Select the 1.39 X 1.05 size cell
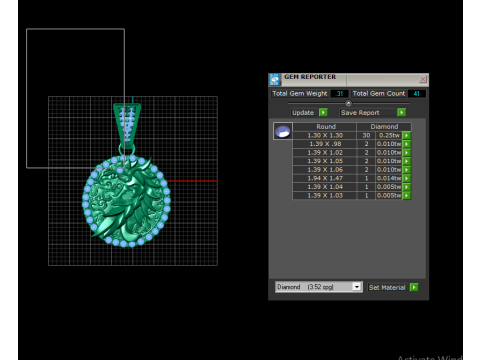The width and height of the screenshot is (480, 360). click(x=325, y=161)
